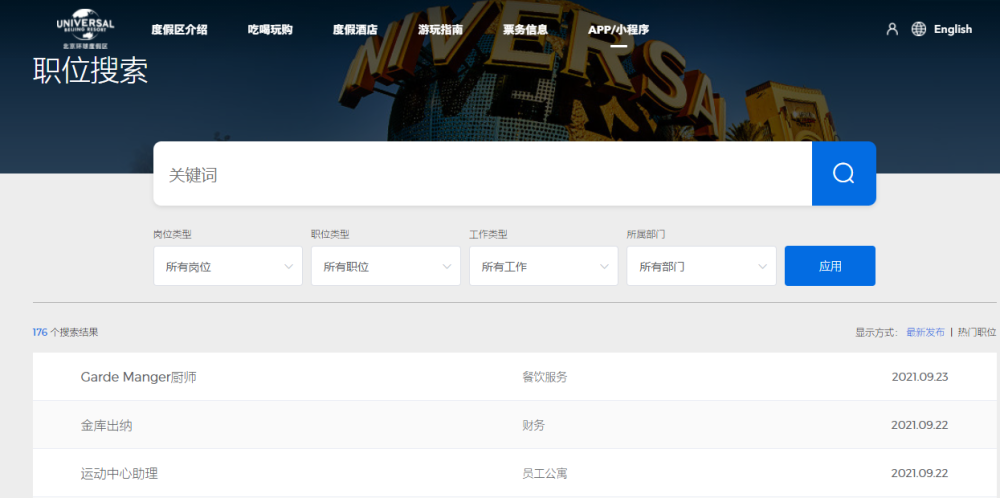Expand the 所有岗位 dropdown
Image resolution: width=1000 pixels, height=498 pixels.
pyautogui.click(x=228, y=267)
